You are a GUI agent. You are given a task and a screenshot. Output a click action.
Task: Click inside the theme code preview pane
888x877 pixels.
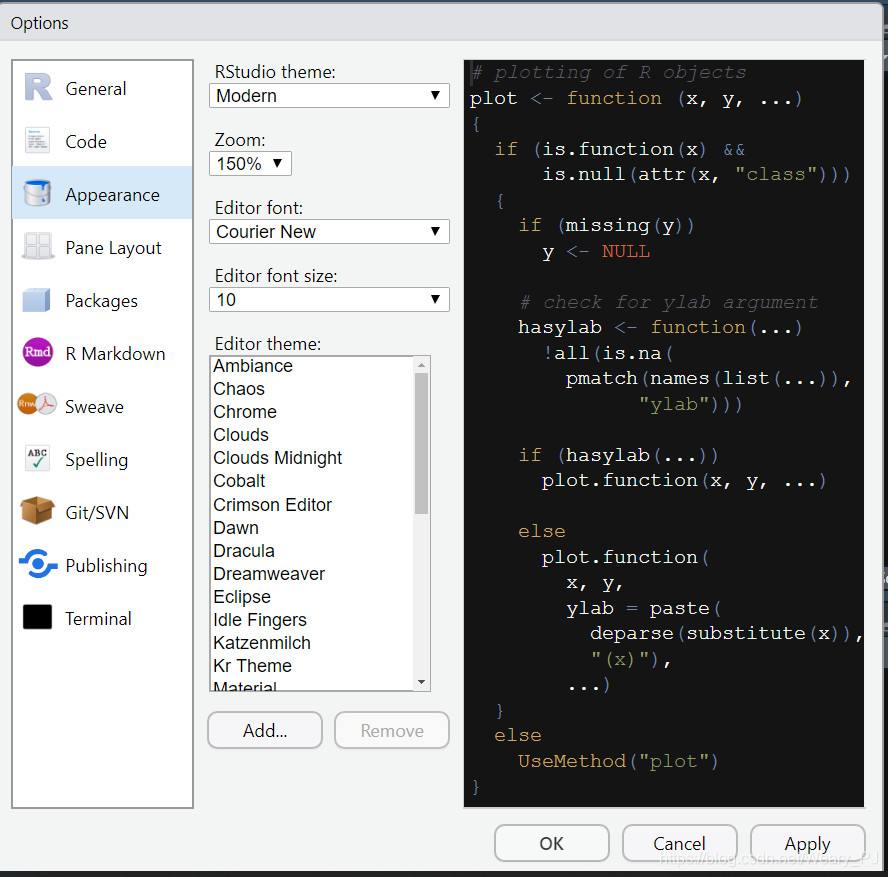coord(664,433)
